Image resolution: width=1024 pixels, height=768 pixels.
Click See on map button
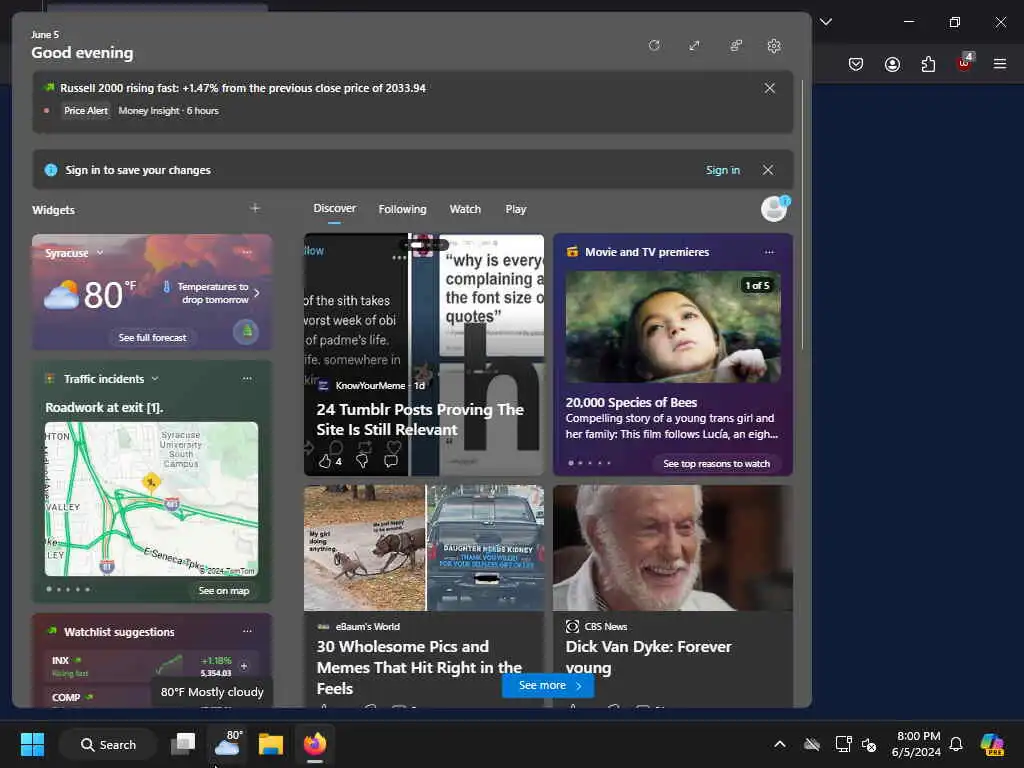[x=224, y=590]
